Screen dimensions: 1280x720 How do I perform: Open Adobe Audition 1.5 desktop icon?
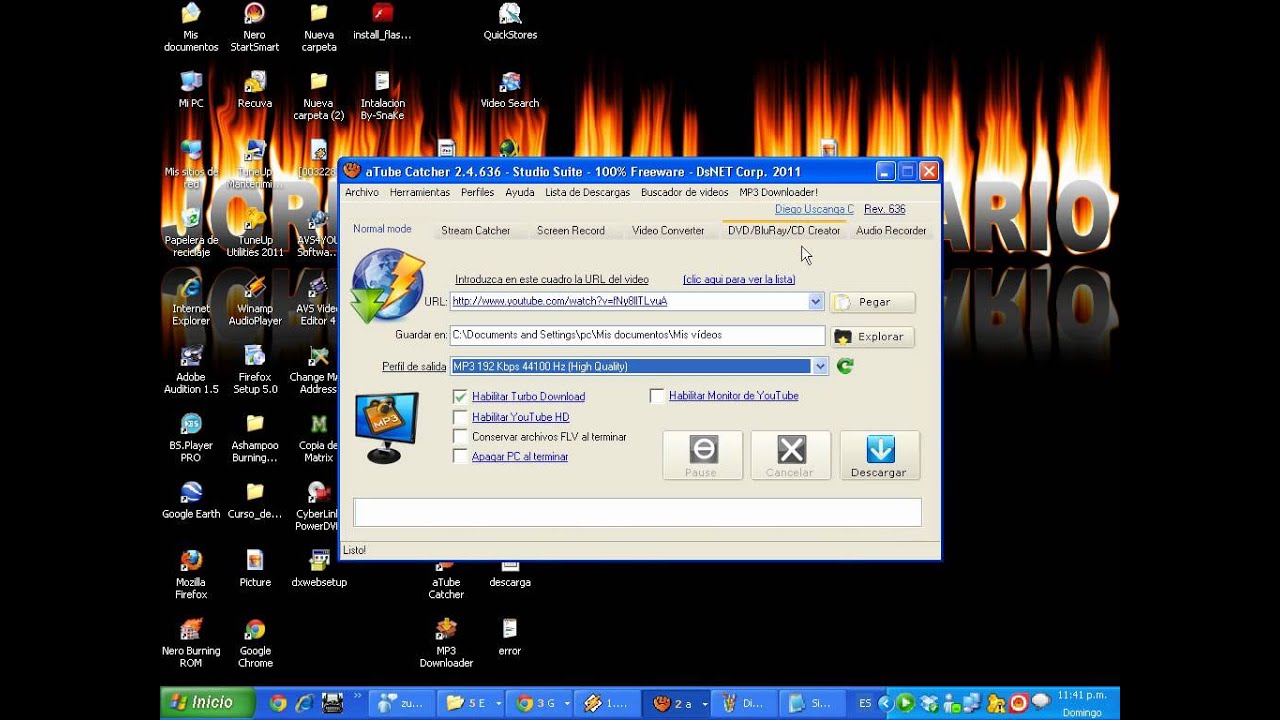pos(191,370)
